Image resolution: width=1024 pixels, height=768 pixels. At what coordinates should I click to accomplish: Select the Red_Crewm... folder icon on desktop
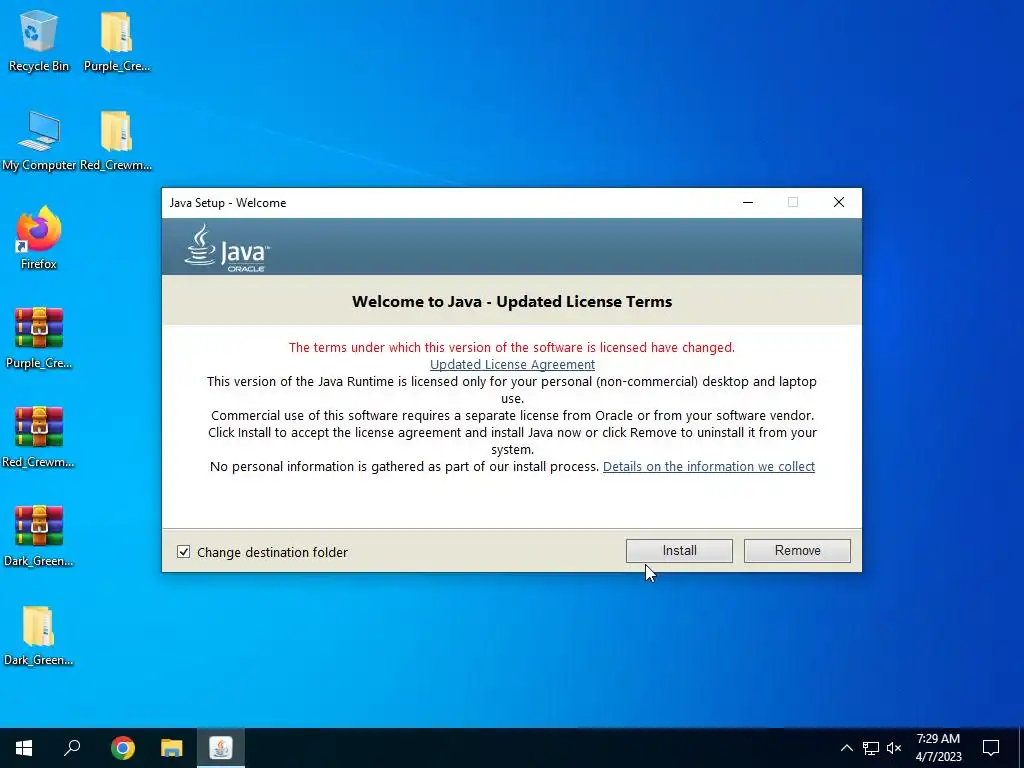tap(116, 140)
